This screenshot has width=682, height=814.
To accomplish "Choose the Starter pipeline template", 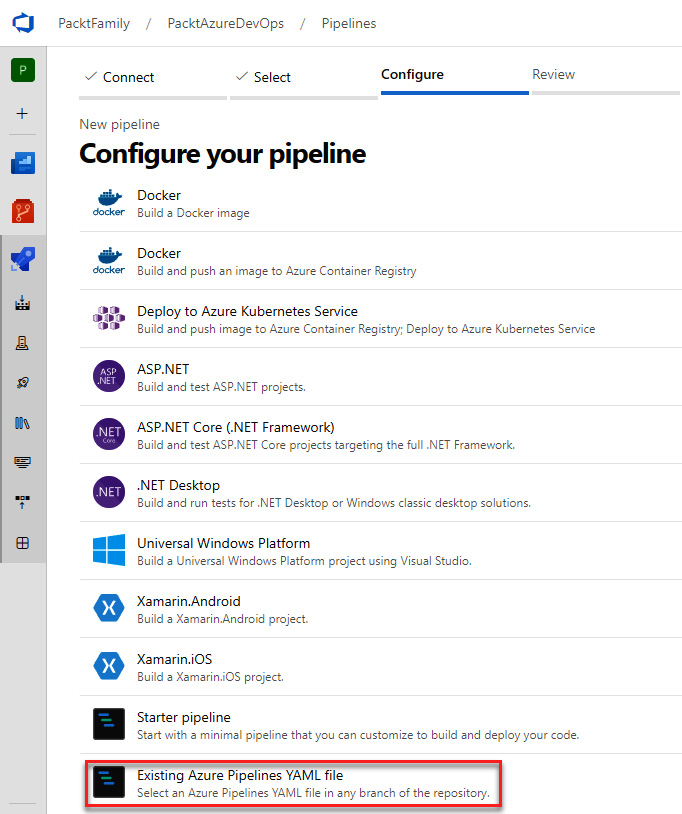I will [380, 725].
